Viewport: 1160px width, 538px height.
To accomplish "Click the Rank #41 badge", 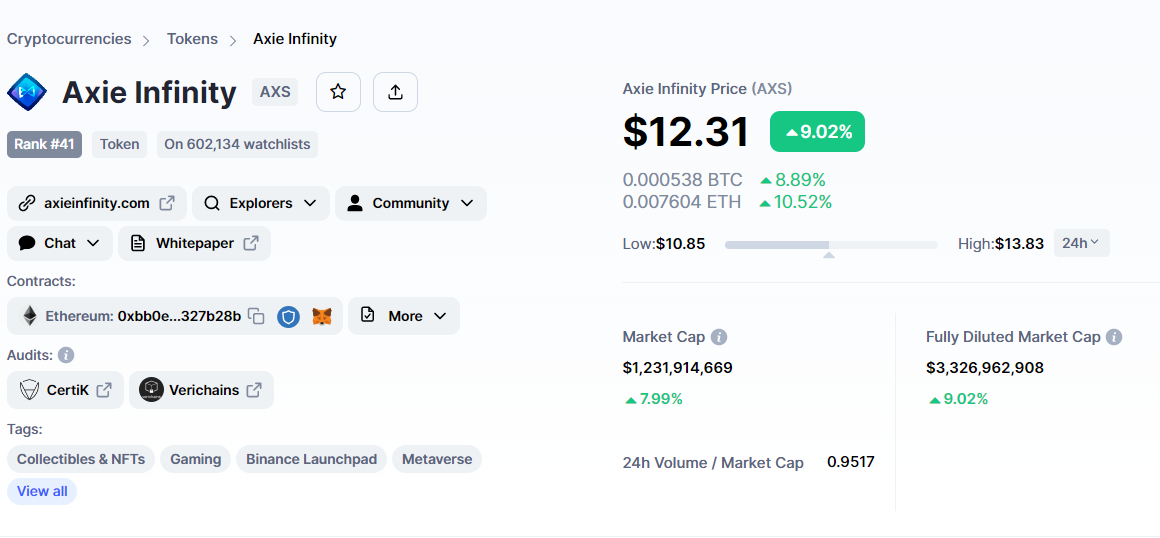I will 44,144.
